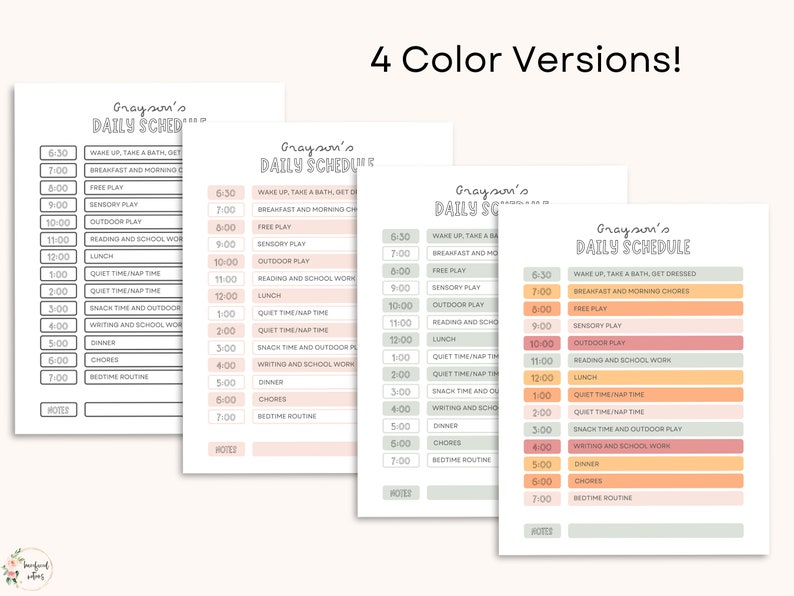Click the NOTES label on green schedule
Image resolution: width=794 pixels, height=596 pixels.
click(x=401, y=493)
